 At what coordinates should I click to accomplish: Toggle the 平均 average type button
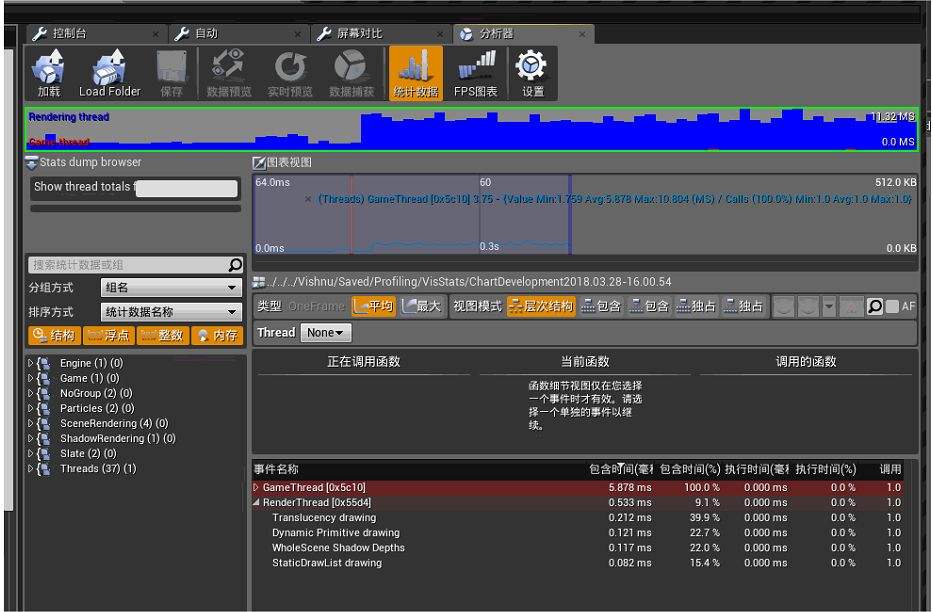(x=373, y=306)
